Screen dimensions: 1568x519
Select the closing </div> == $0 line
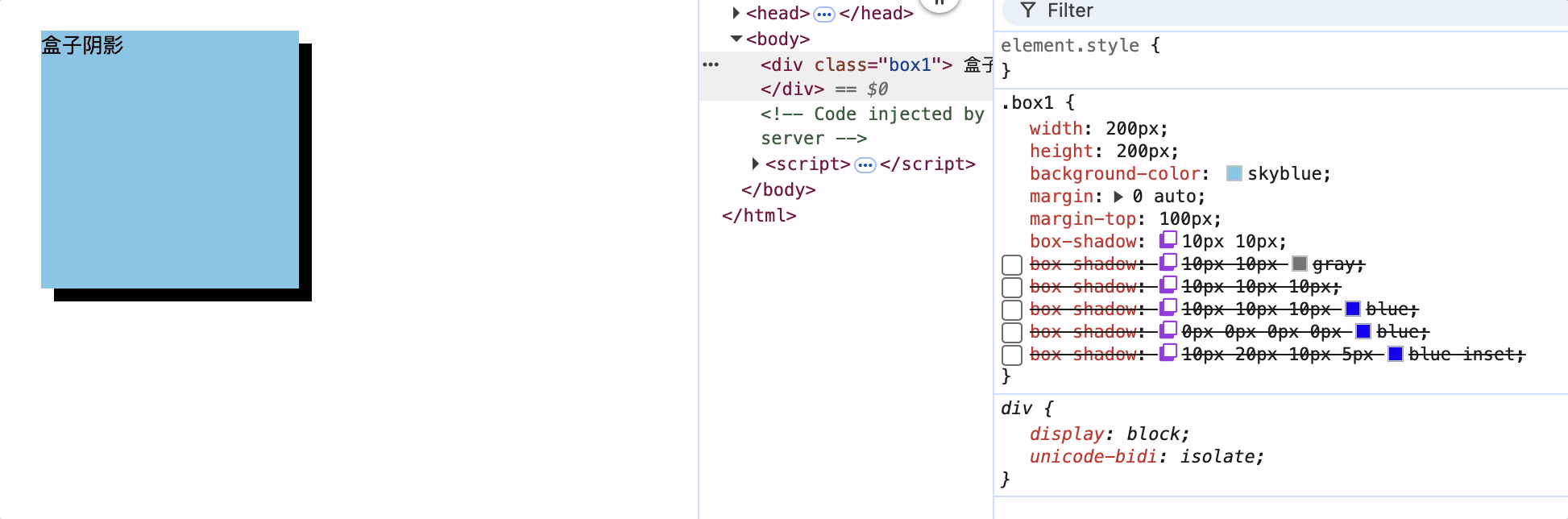click(824, 89)
